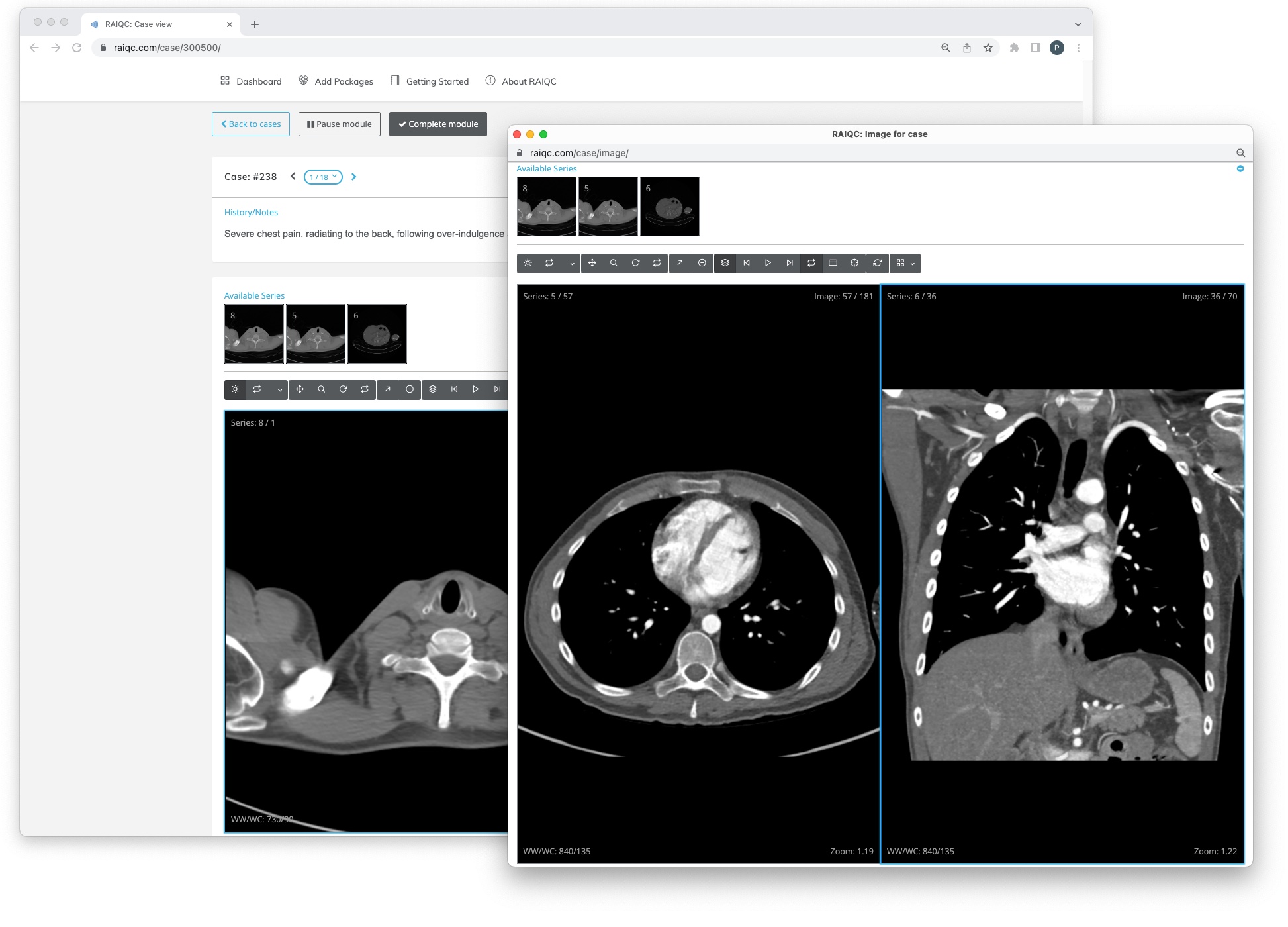
Task: Toggle the stack scroll layers tool
Action: [725, 263]
